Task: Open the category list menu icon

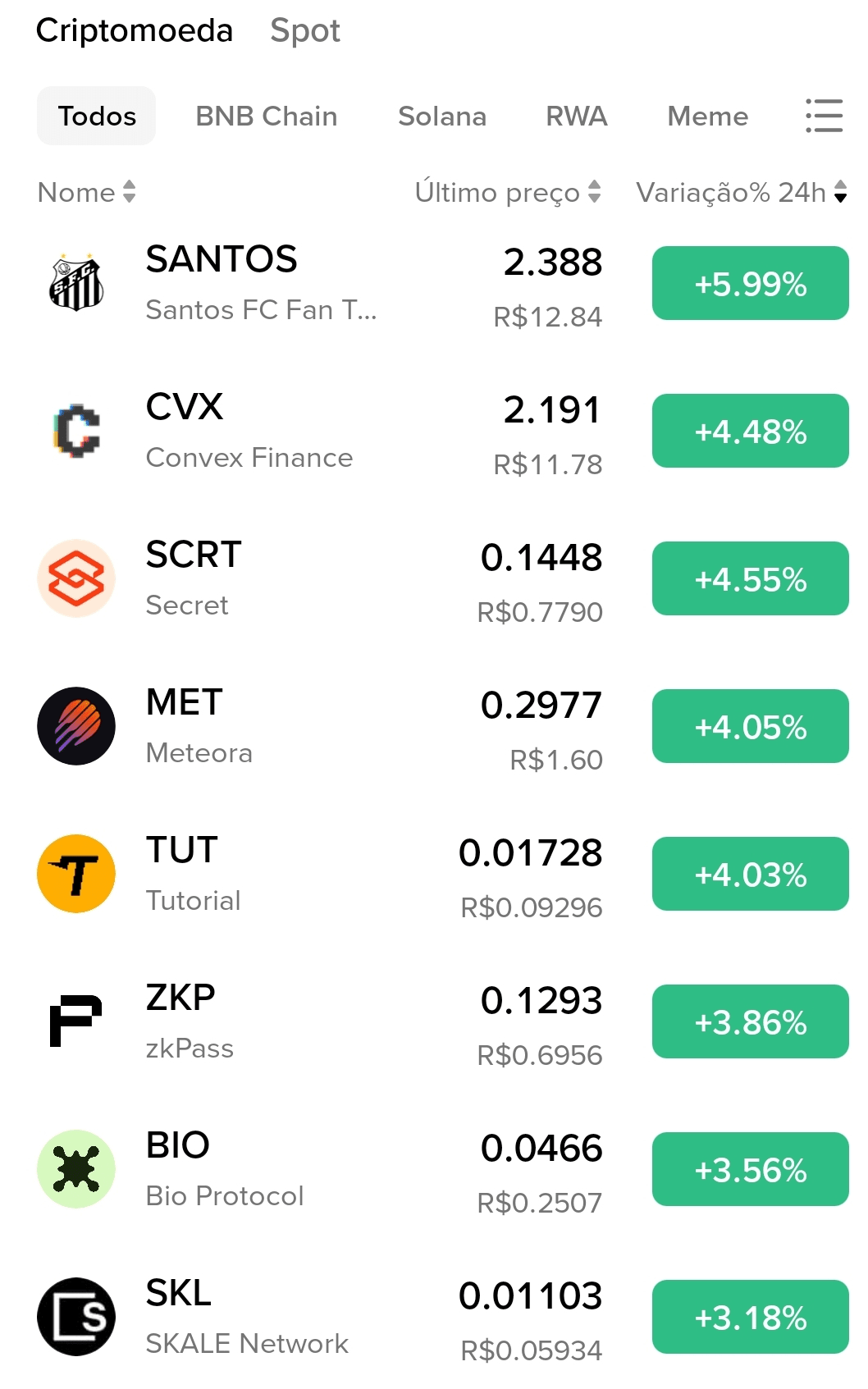Action: pos(824,116)
